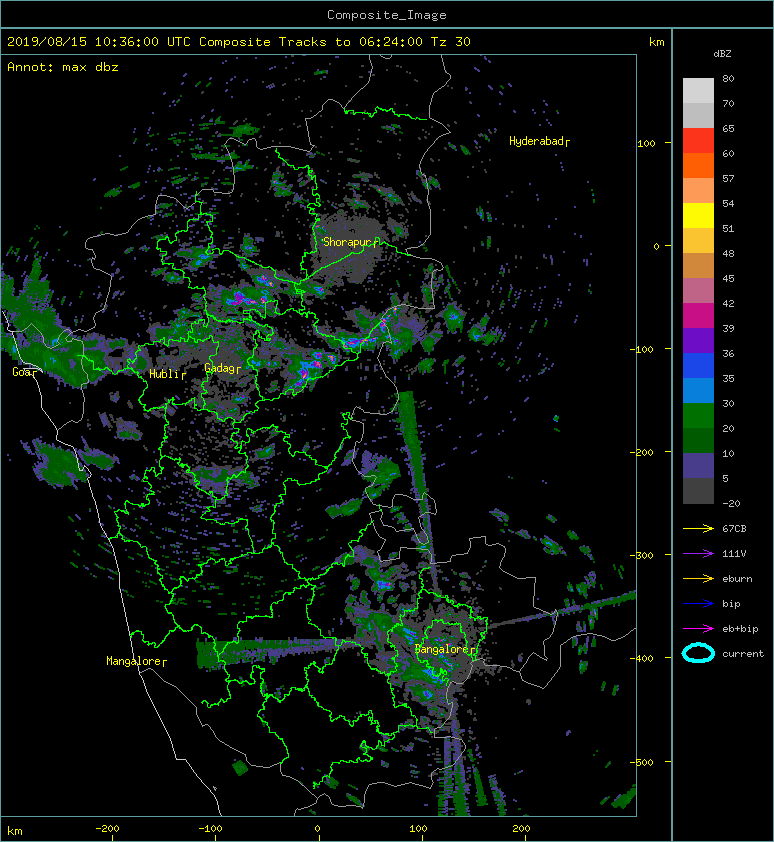
Task: Select the yellow 51–54 dBZ color swatch
Action: click(x=698, y=216)
